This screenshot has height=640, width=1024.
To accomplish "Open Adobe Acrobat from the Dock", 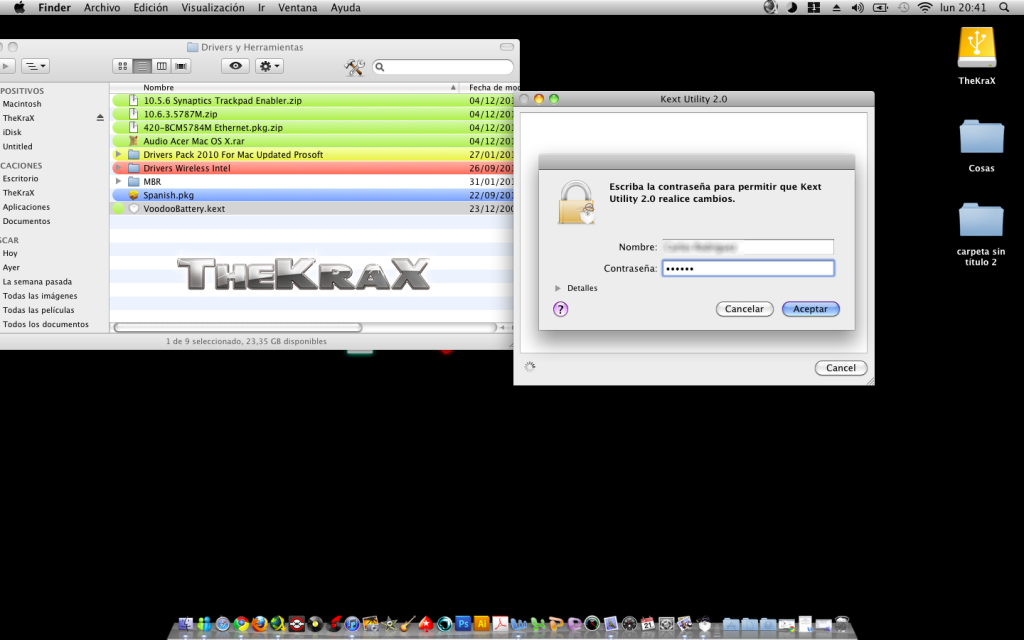I will coord(500,624).
